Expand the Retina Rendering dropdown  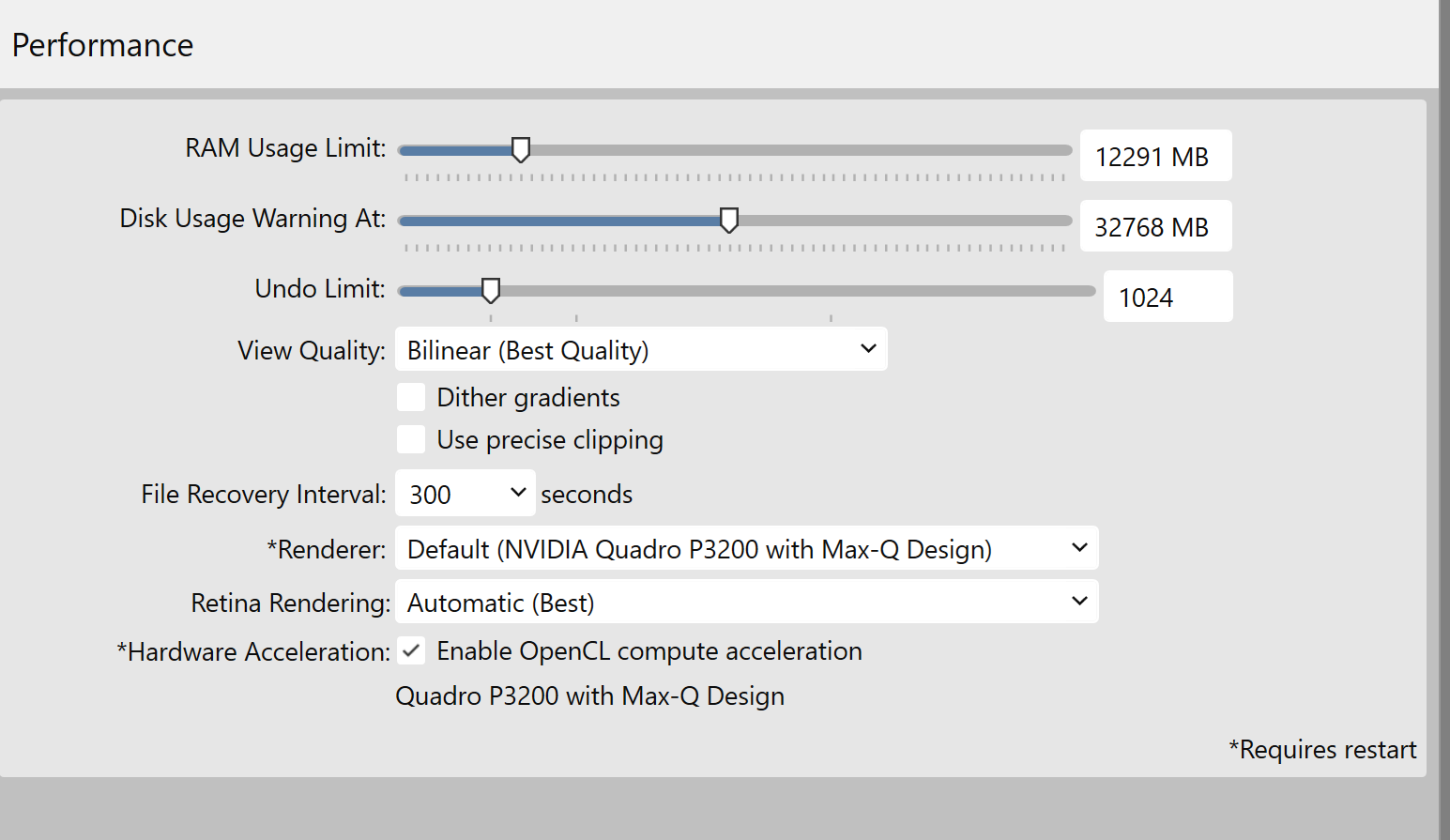[746, 602]
